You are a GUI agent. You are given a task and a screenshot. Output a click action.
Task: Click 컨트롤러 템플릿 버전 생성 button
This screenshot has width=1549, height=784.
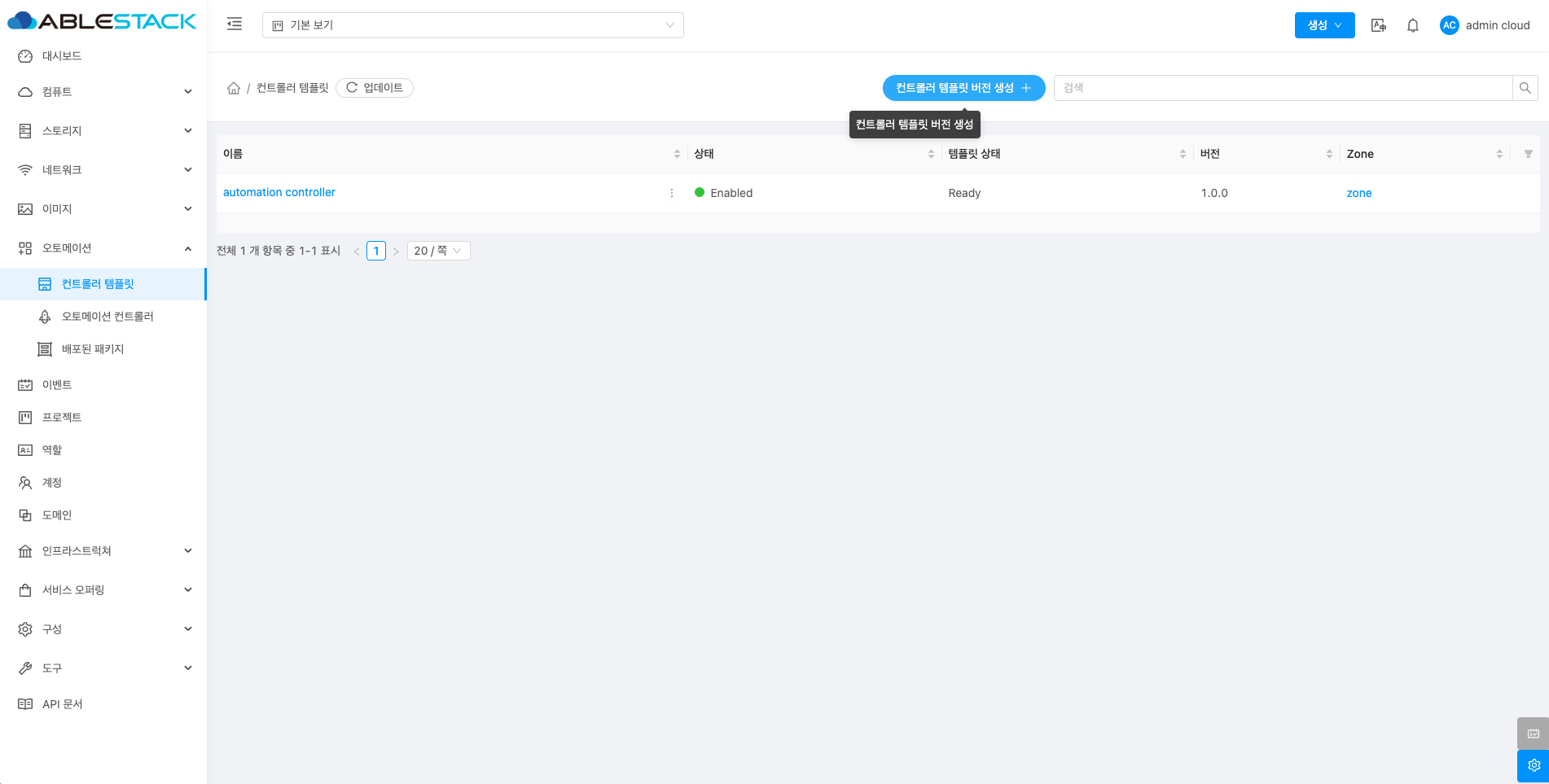coord(963,88)
